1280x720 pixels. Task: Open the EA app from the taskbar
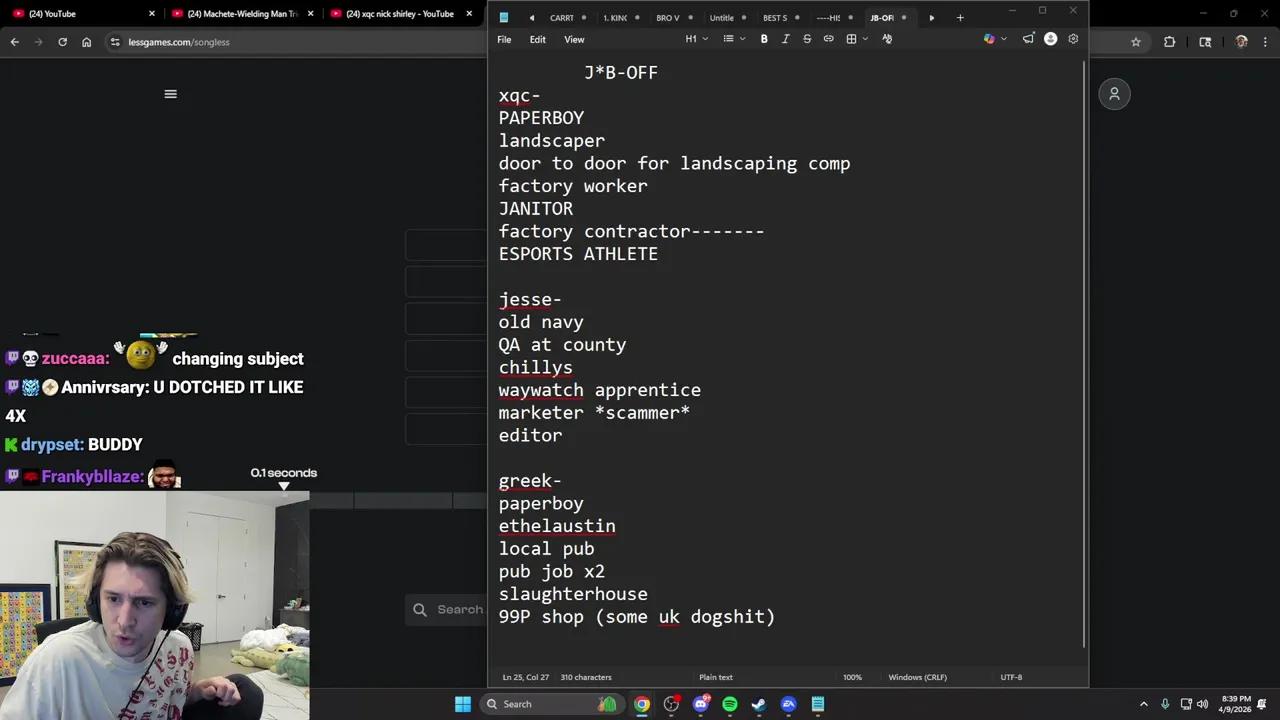click(x=789, y=704)
